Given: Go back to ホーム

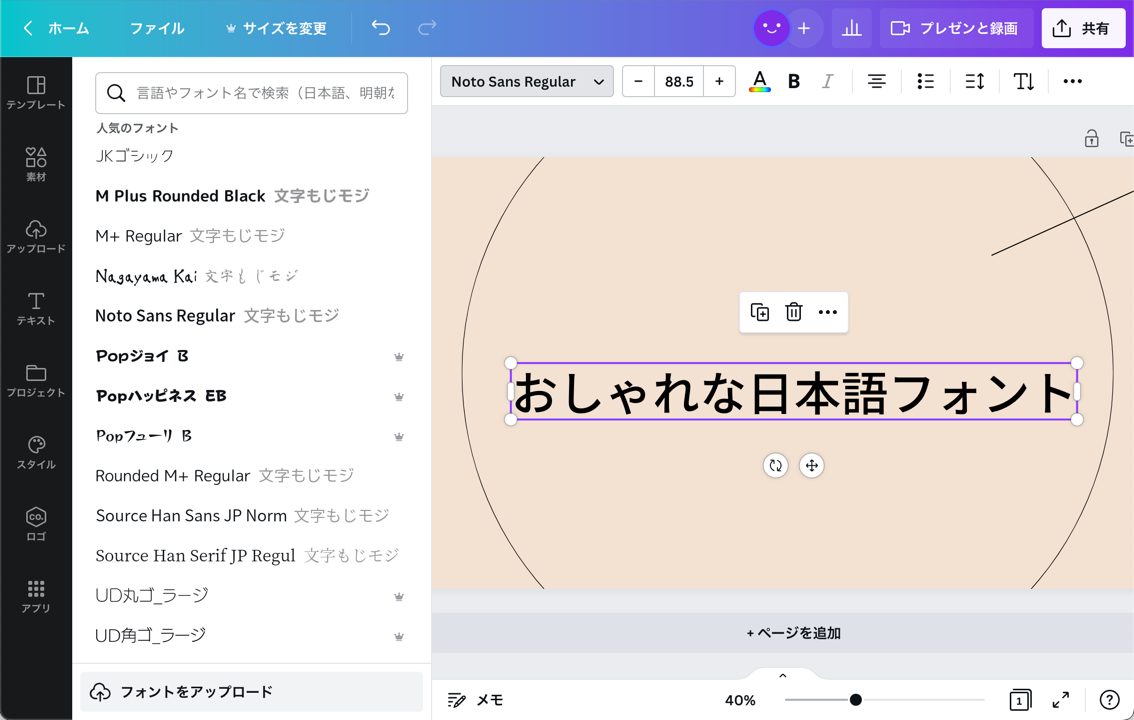Looking at the screenshot, I should pyautogui.click(x=56, y=28).
